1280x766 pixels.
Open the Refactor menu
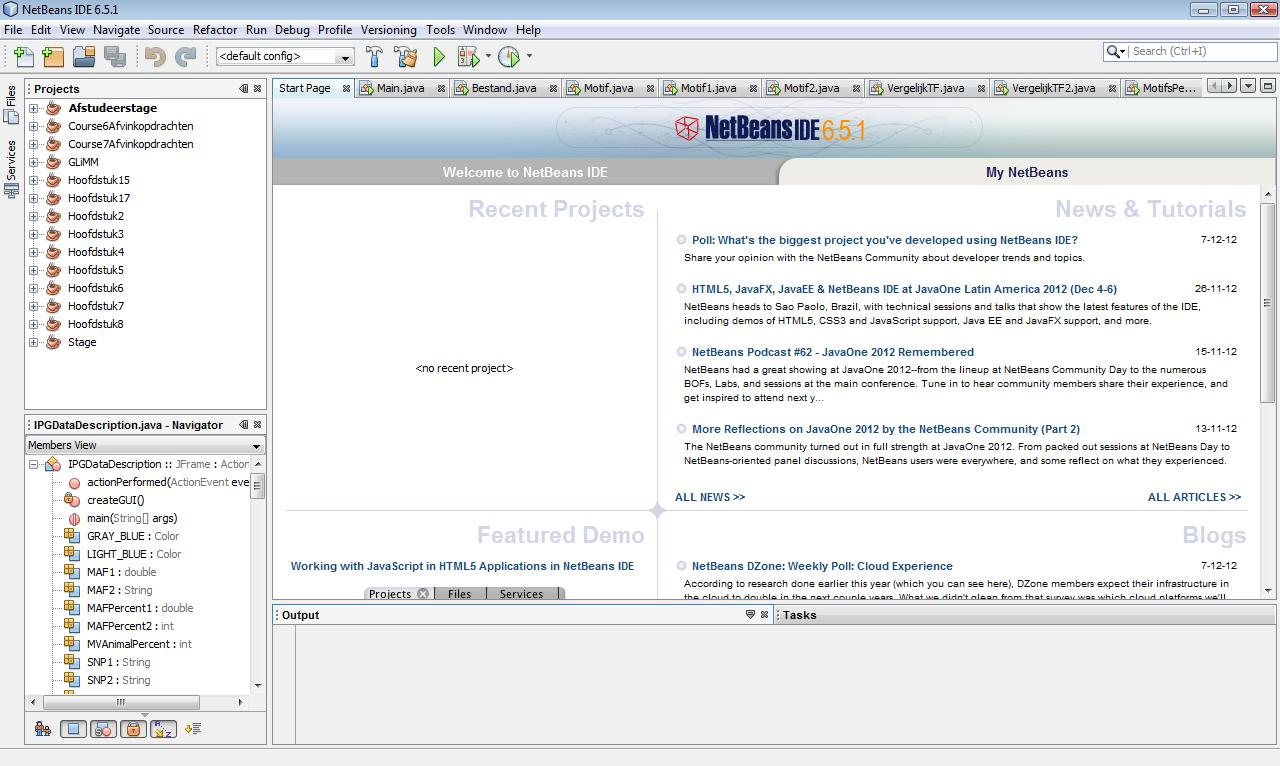coord(215,30)
